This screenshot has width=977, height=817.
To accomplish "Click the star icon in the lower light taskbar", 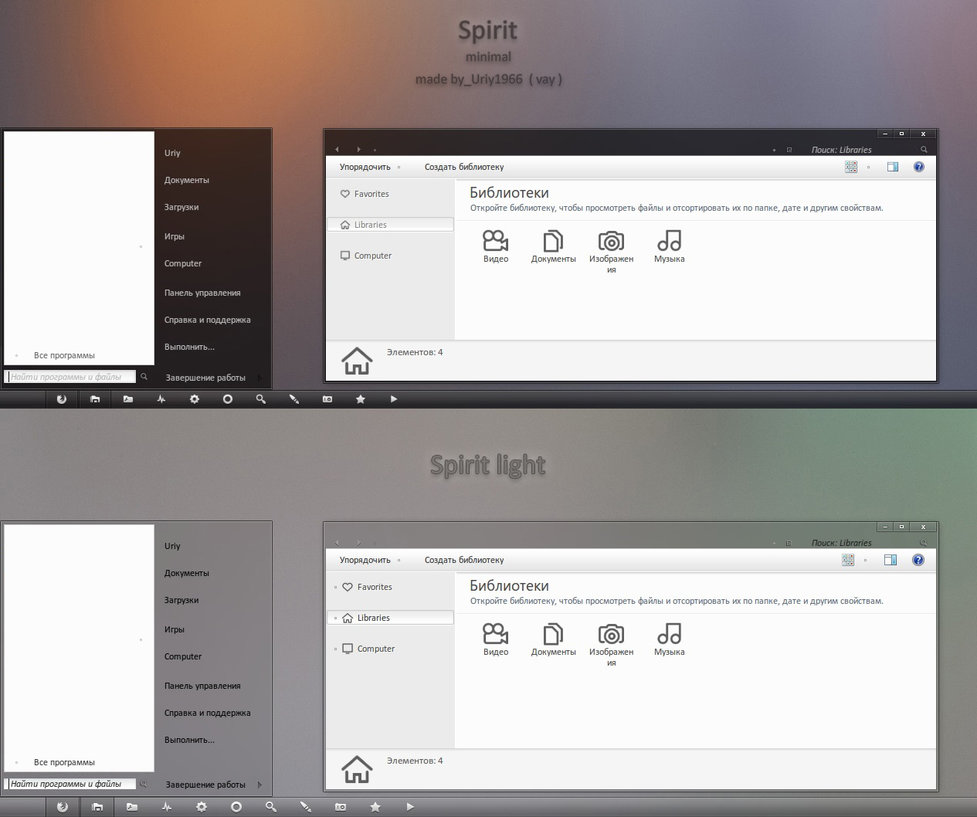I will [375, 806].
